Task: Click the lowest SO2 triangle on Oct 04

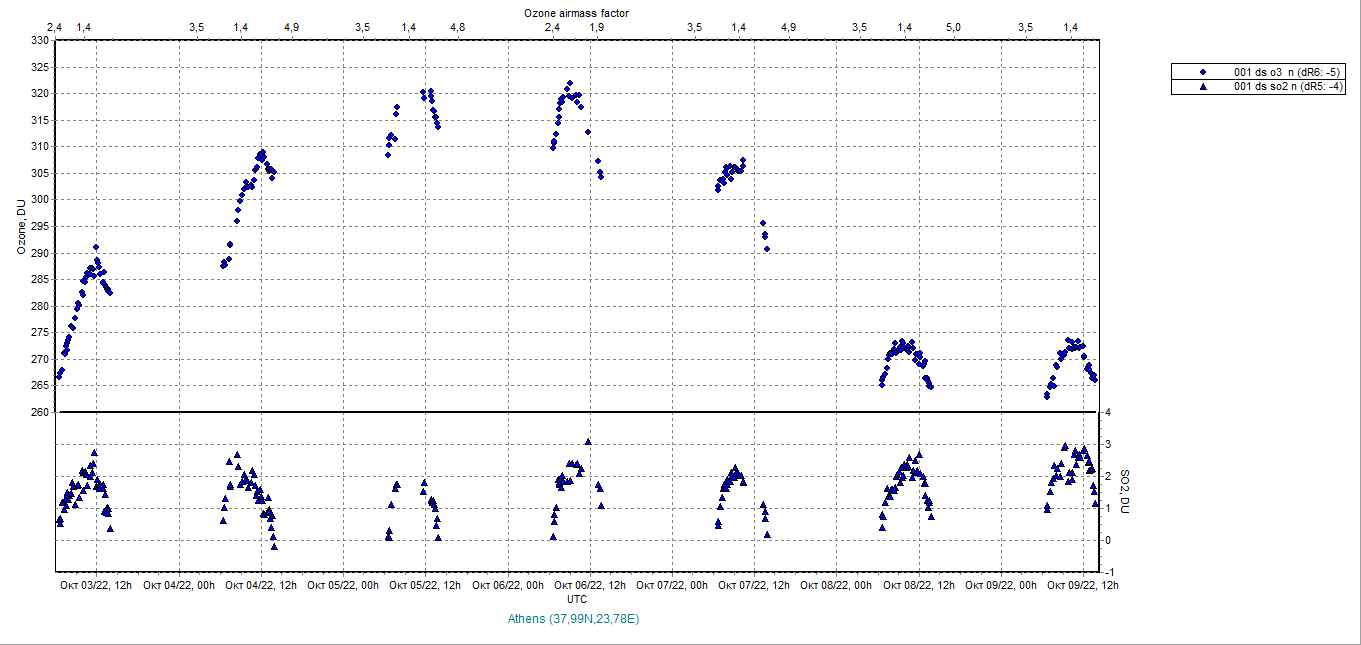Action: [x=274, y=546]
